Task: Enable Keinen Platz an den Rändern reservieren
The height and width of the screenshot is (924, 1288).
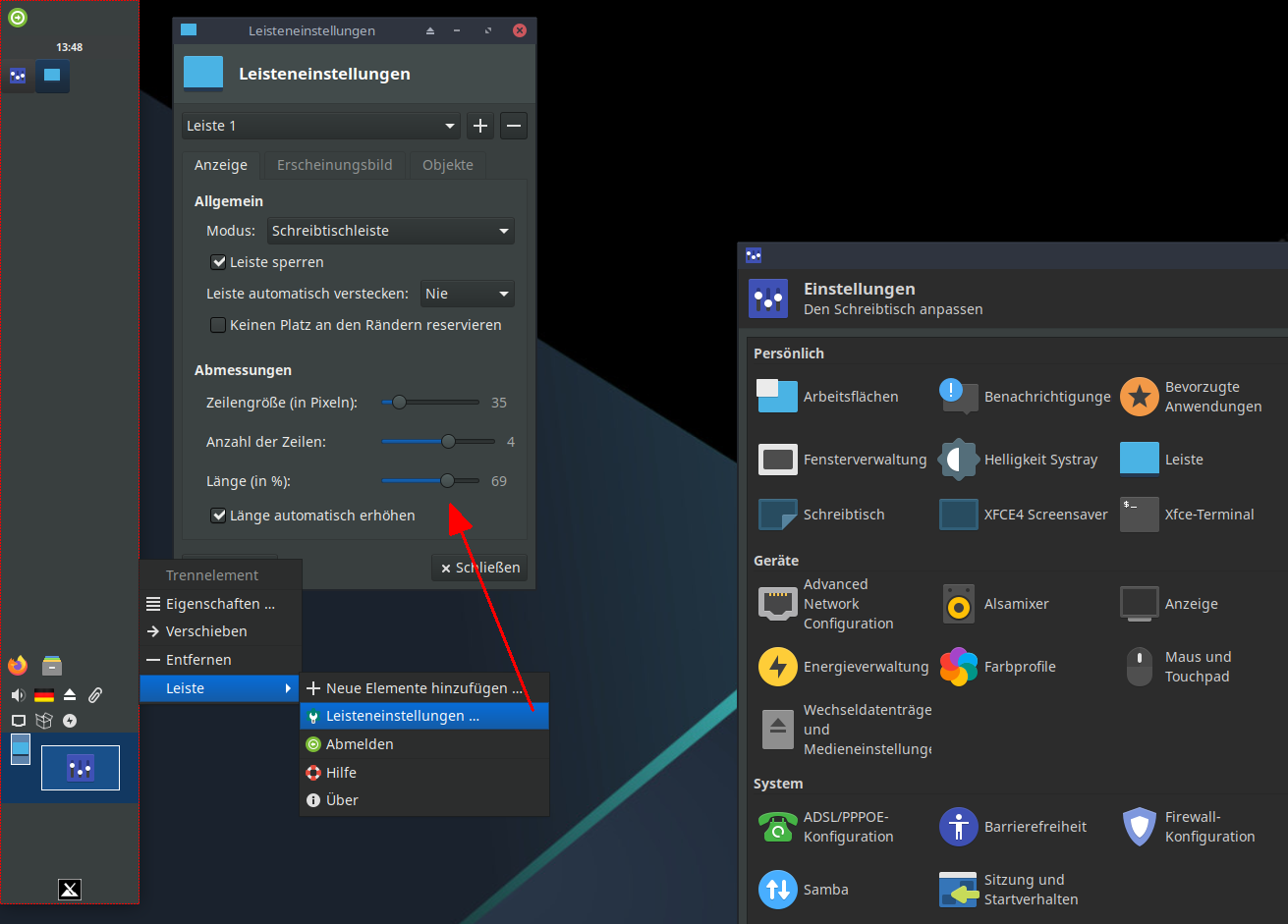Action: (x=219, y=325)
